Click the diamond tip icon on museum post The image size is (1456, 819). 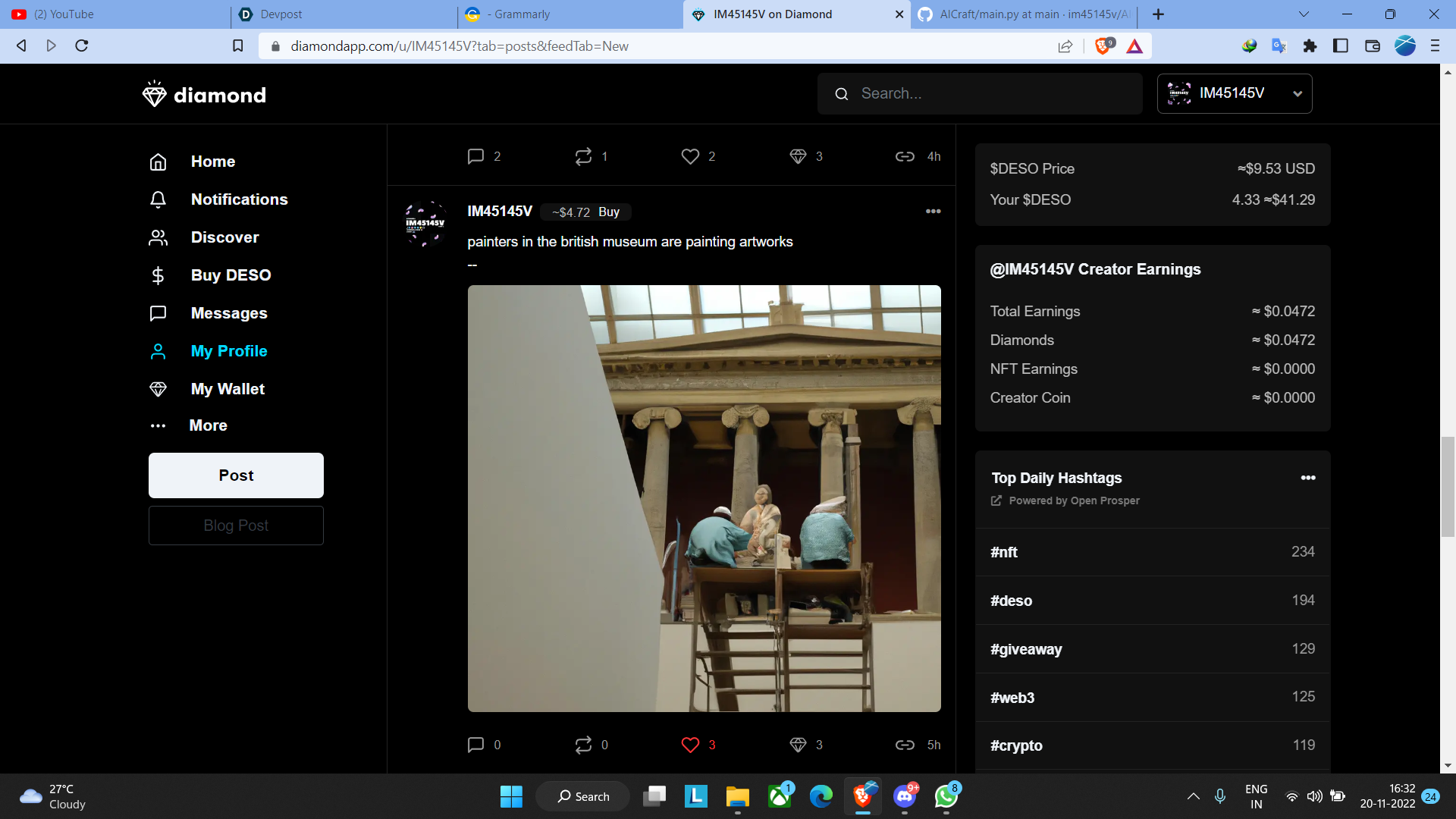798,745
